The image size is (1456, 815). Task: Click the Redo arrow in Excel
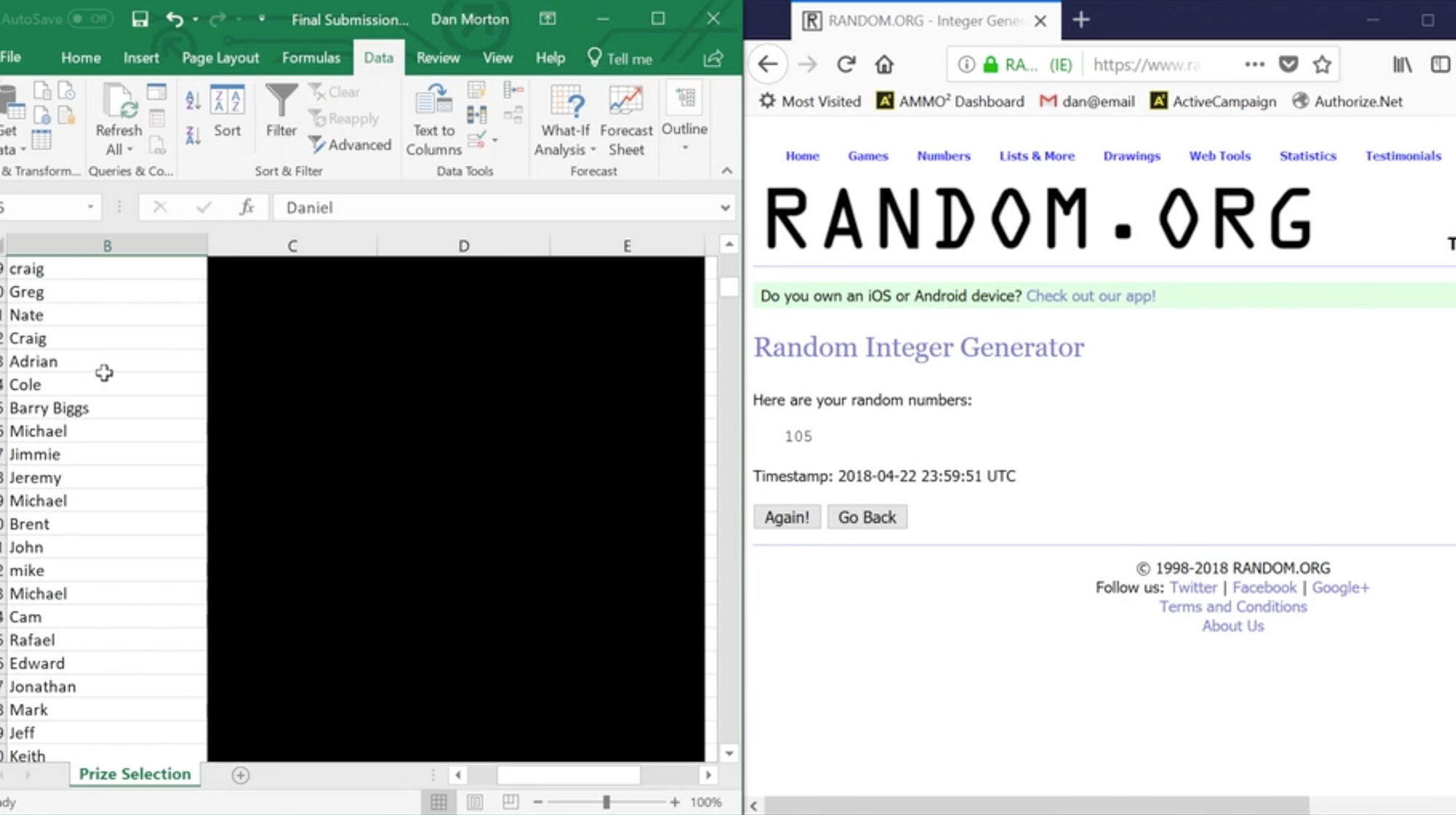tap(217, 20)
